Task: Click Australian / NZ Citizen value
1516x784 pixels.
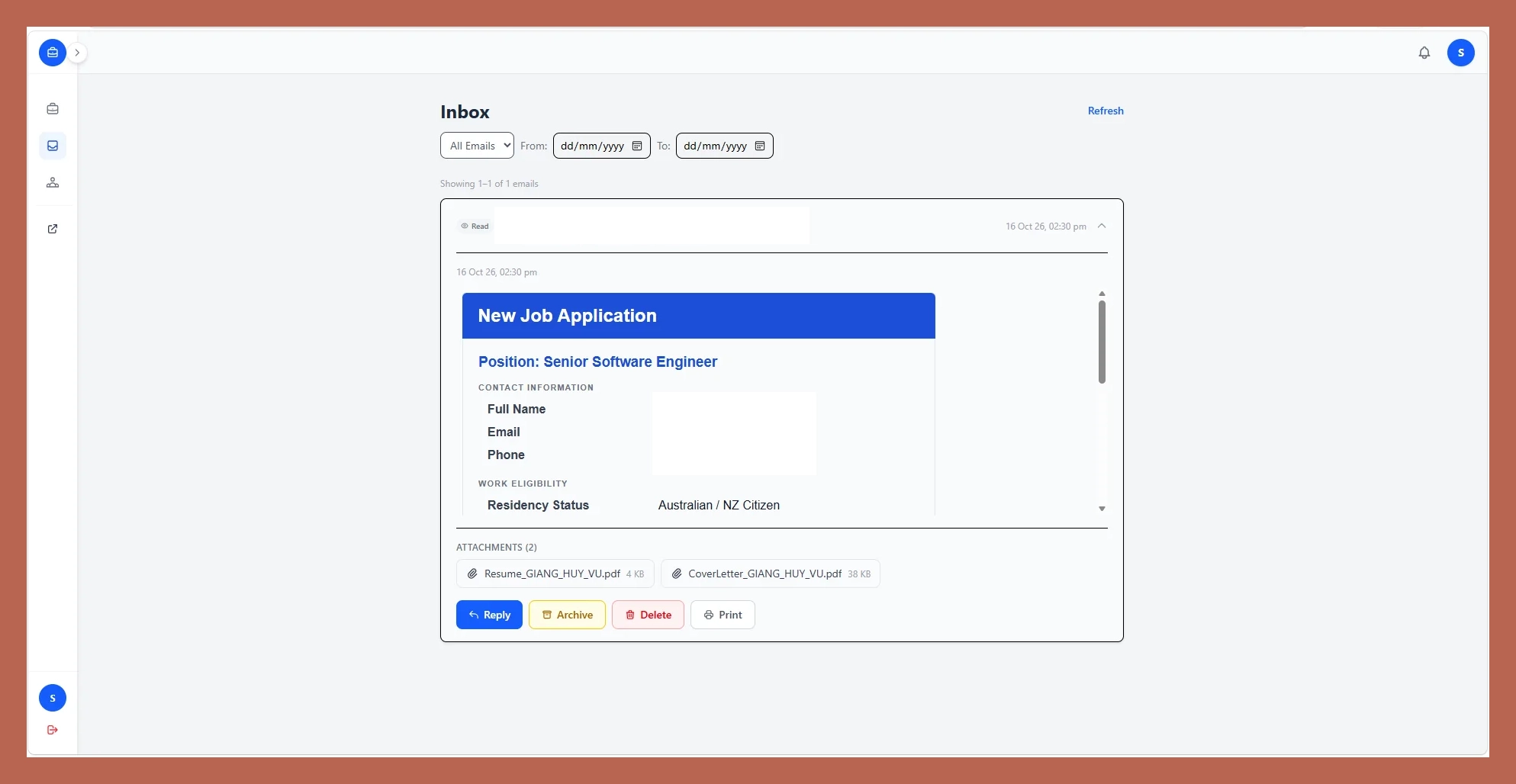Action: coord(719,505)
